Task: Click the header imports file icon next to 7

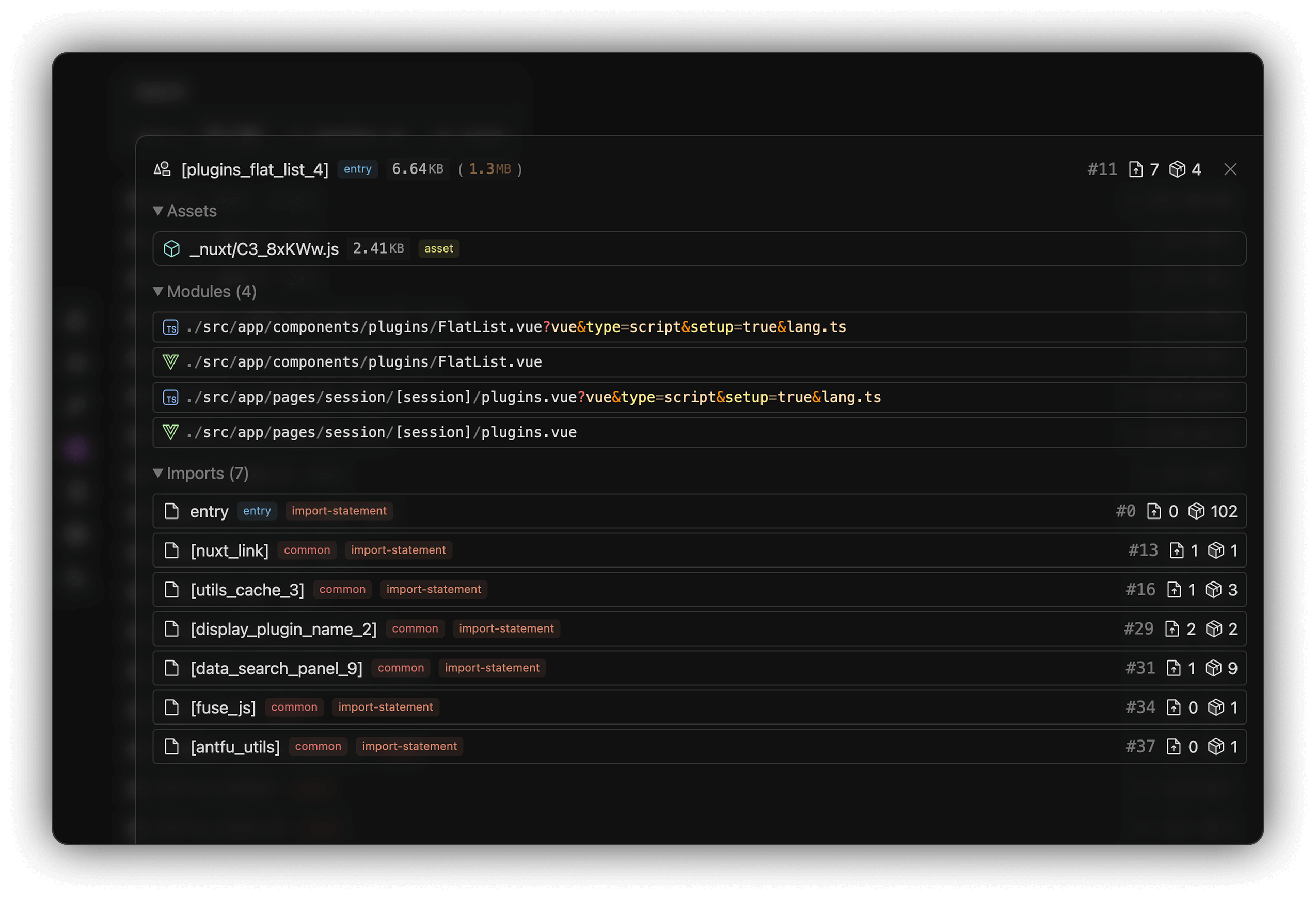Action: [x=1135, y=170]
